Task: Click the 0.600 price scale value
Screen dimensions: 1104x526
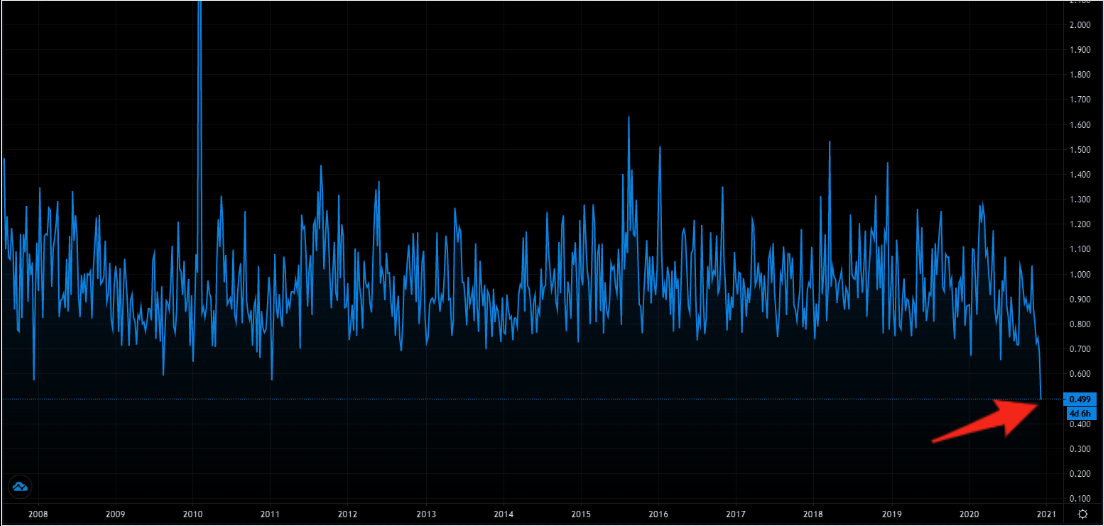Action: (1079, 375)
